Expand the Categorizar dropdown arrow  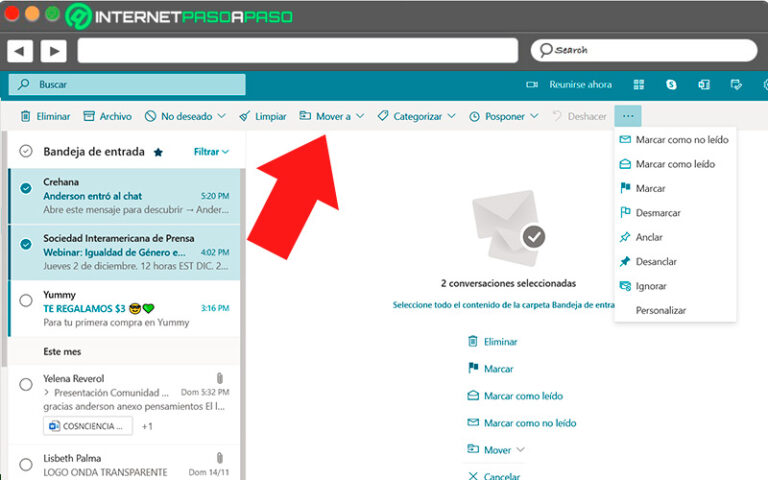coord(451,116)
